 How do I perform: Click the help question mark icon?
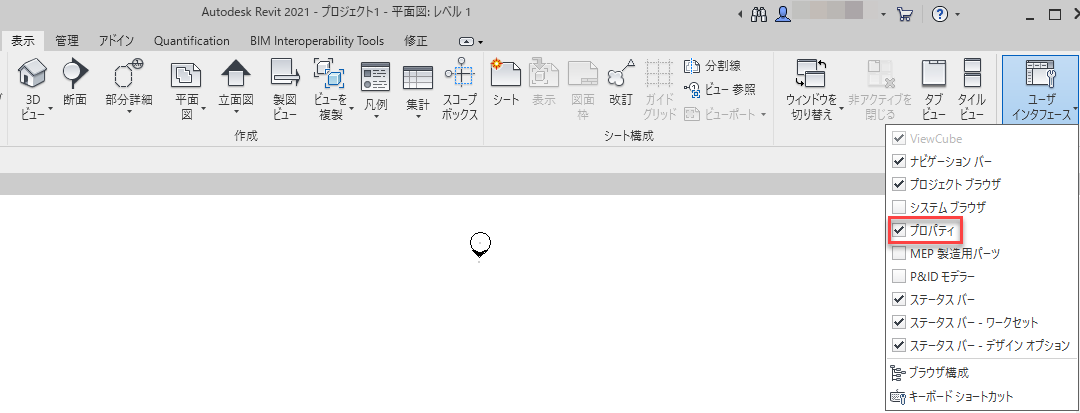pyautogui.click(x=941, y=14)
